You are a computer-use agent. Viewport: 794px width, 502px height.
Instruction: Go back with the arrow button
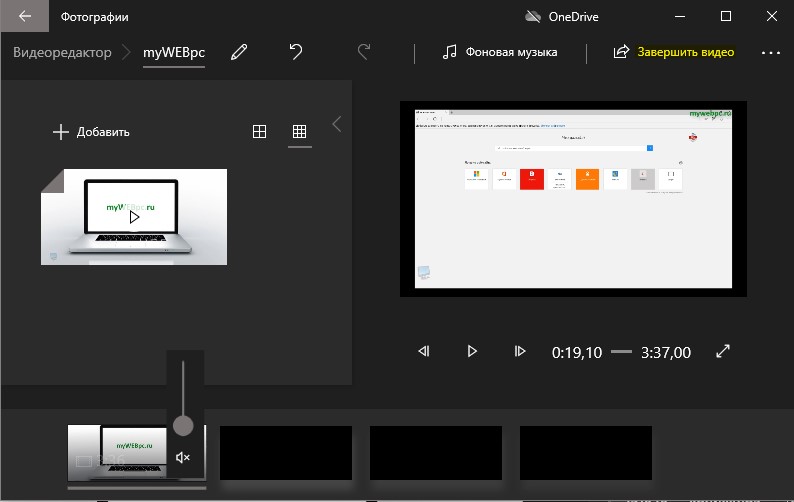[x=25, y=16]
